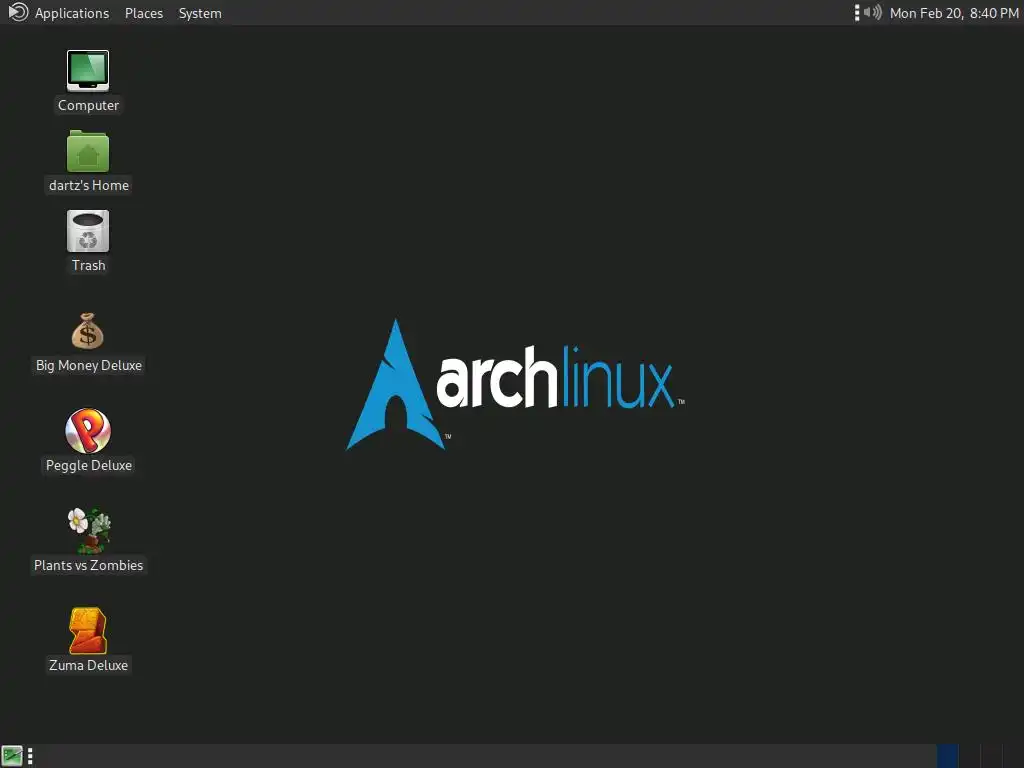Click the volume speaker icon in the top panel
The image size is (1024, 768).
[872, 12]
